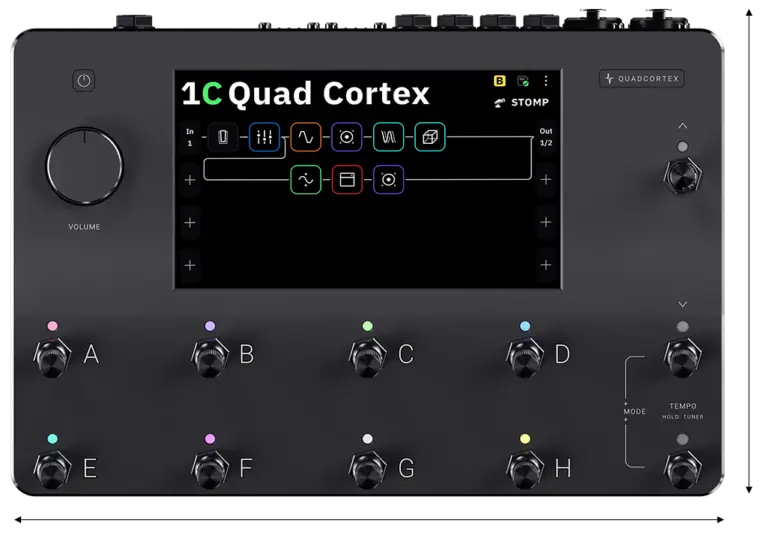Tap footswitch H
768x541 pixels.
click(525, 469)
